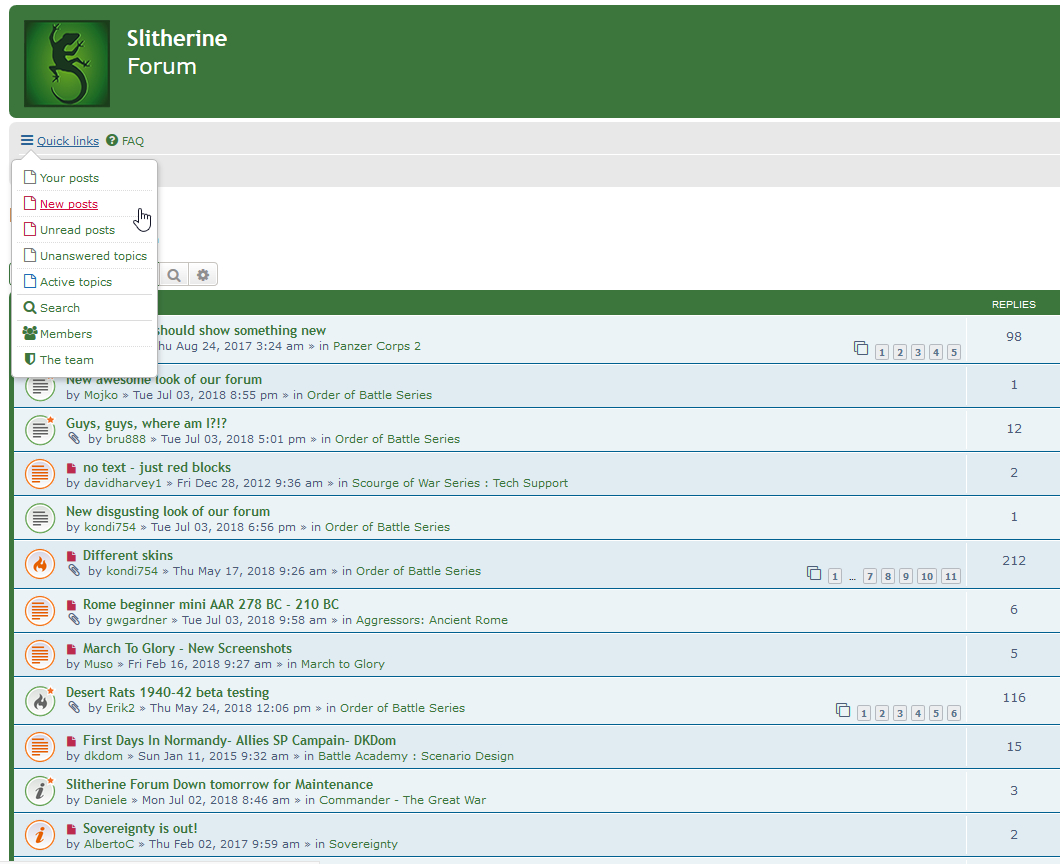Go to page 2 of 'Desert Rats' topic
The width and height of the screenshot is (1060, 864).
[x=882, y=713]
